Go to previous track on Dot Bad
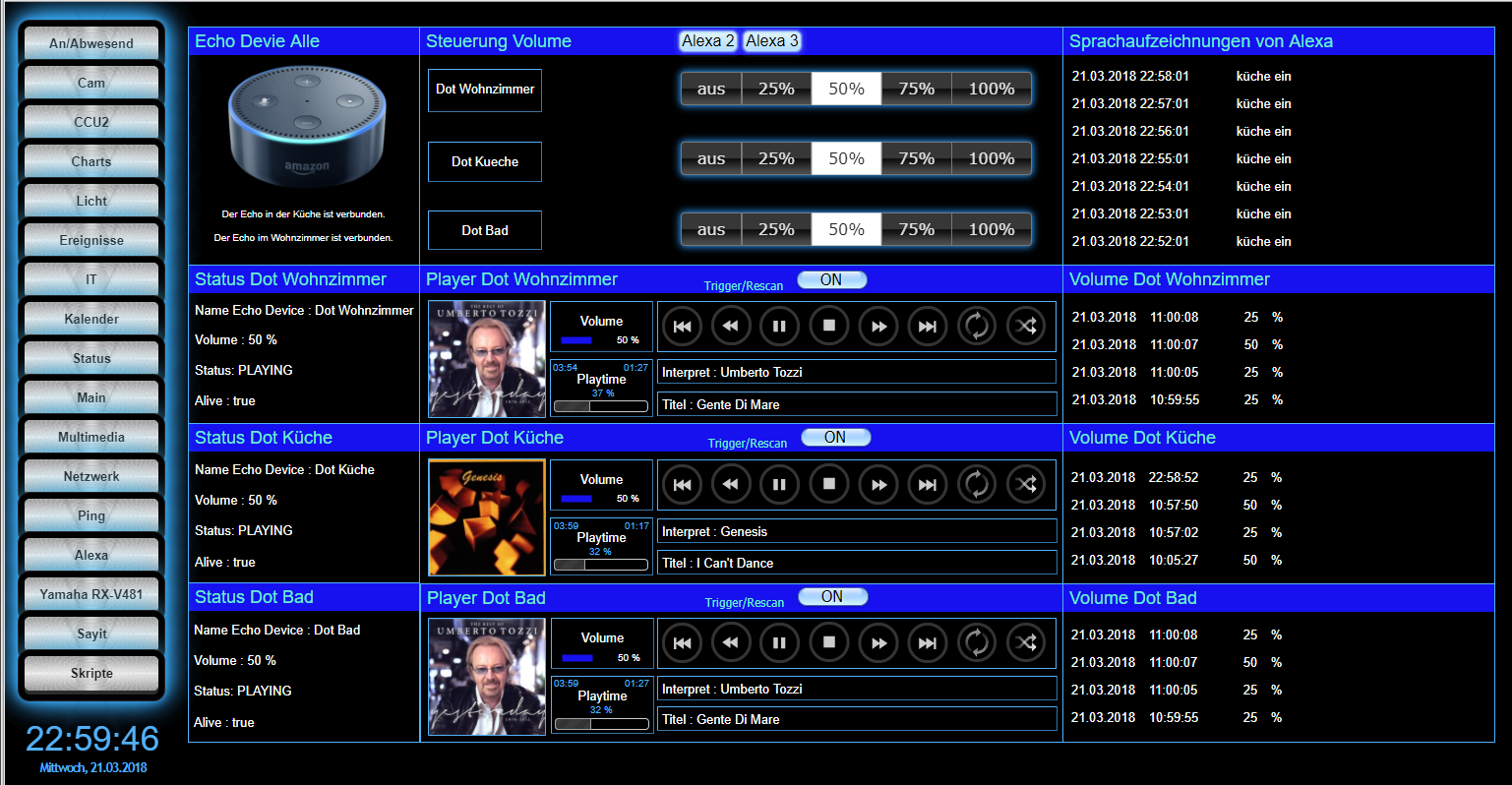This screenshot has height=785, width=1512. click(682, 642)
